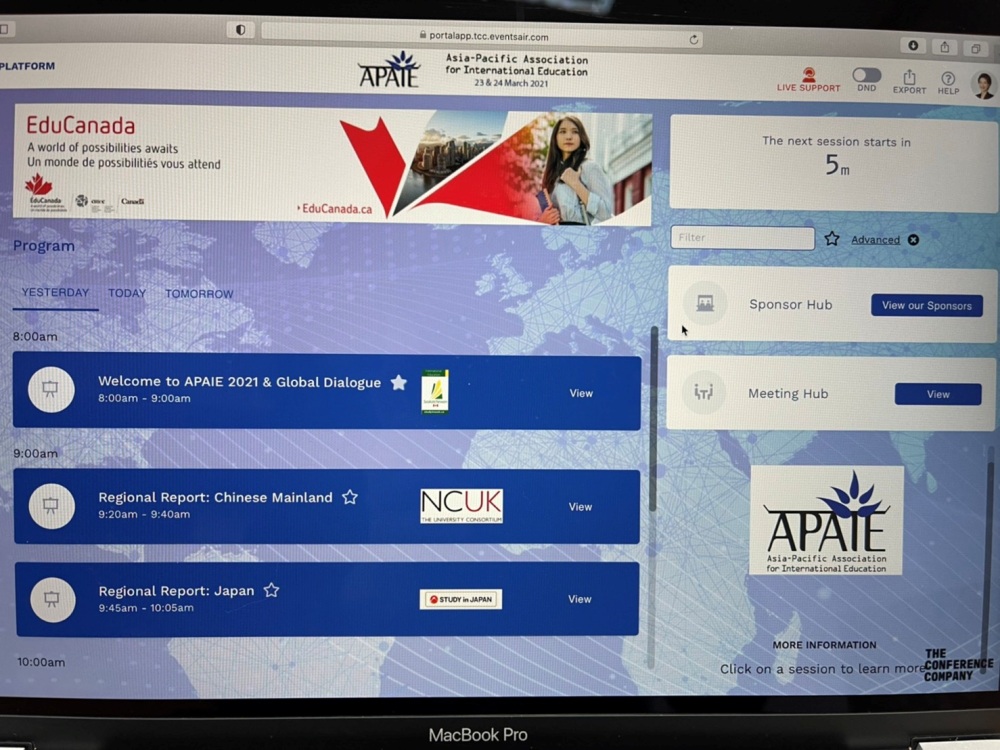
Task: Open the EduCanada banner advertisement
Action: coord(332,164)
